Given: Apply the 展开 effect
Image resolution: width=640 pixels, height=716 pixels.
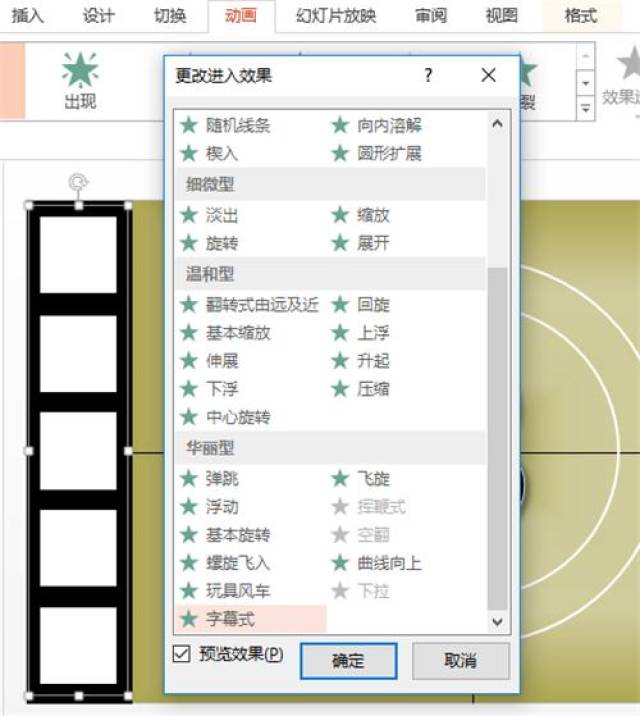Looking at the screenshot, I should [x=361, y=243].
